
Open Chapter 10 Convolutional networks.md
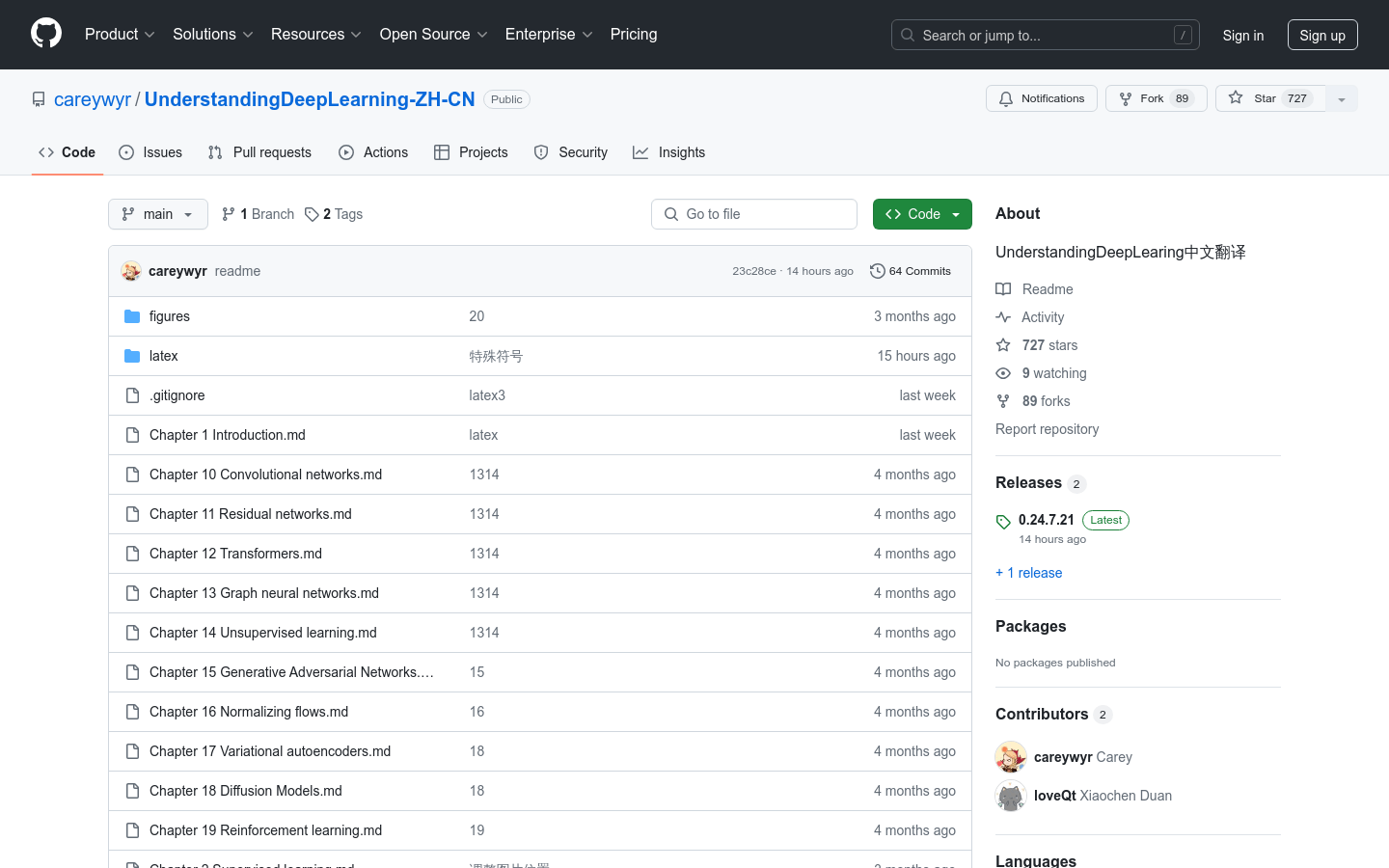(x=265, y=475)
